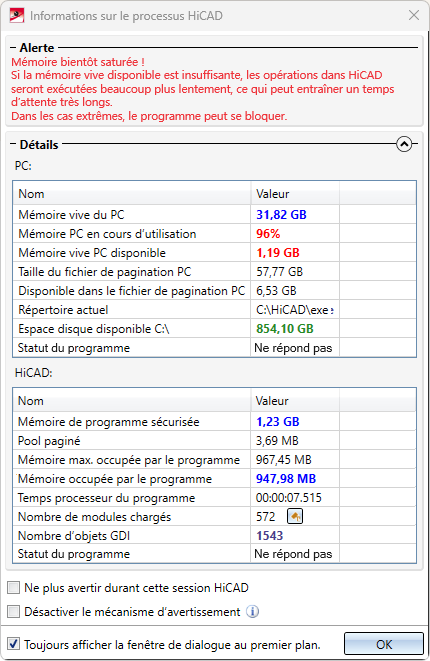Check 'Ne plus avertir durant cette session HiCAD'
Image resolution: width=430 pixels, height=661 pixels.
coord(13,588)
